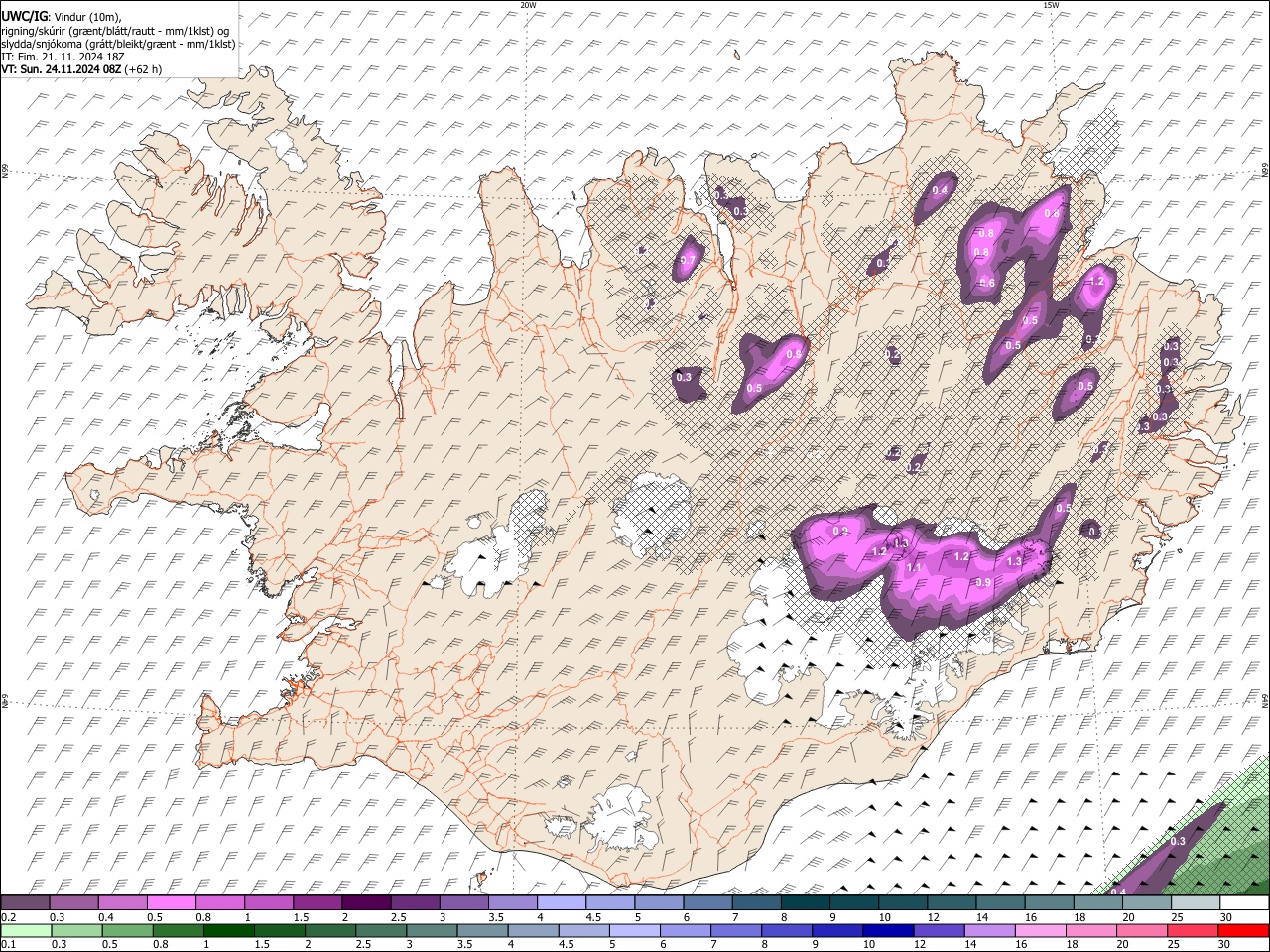Click the bright red rain swatch at 30

[x=1243, y=930]
